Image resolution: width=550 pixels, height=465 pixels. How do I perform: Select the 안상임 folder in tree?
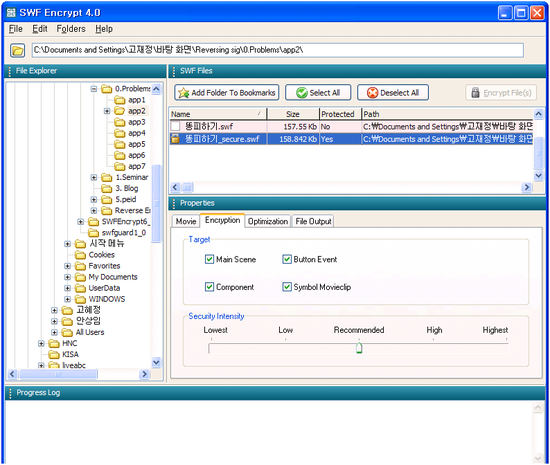[x=88, y=321]
